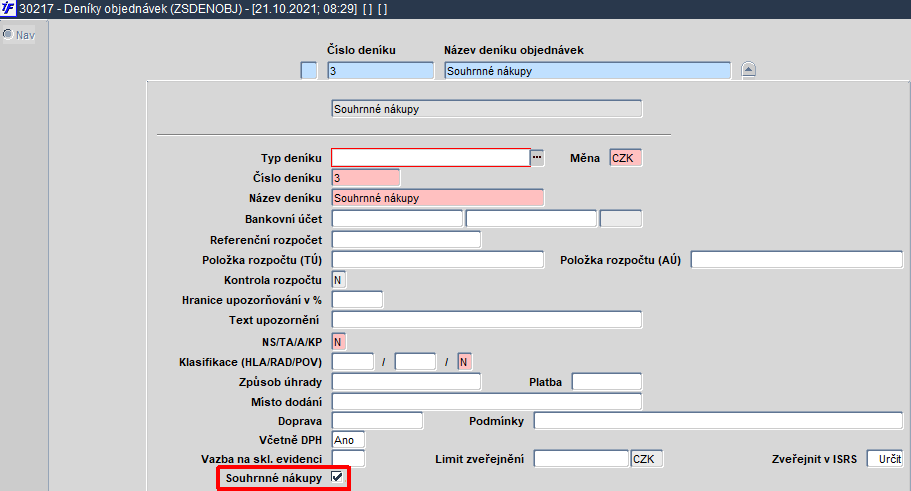The width and height of the screenshot is (911, 491).
Task: Click the Položka rozpočtu (TÚ) field
Action: click(x=437, y=260)
